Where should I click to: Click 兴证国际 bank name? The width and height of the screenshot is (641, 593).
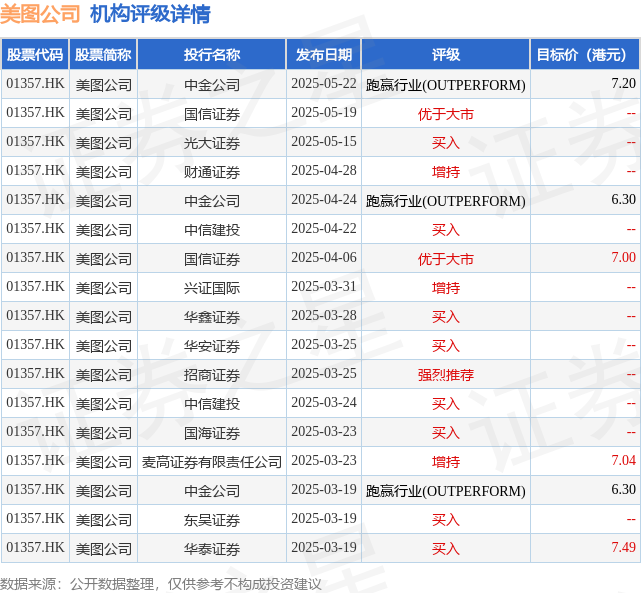tap(212, 288)
